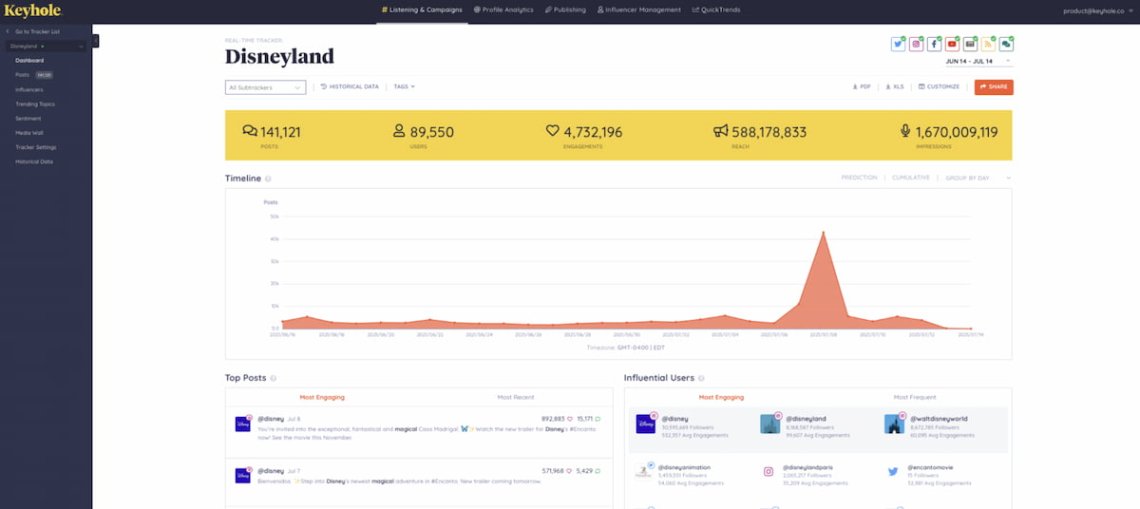Image resolution: width=1140 pixels, height=509 pixels.
Task: Click the forums chat-bubbles source icon
Action: (1006, 44)
